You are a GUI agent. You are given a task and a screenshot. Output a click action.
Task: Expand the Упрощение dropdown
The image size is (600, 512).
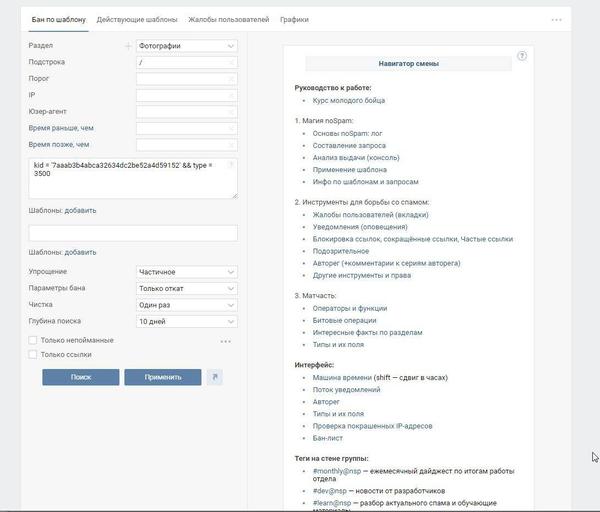pyautogui.click(x=186, y=272)
